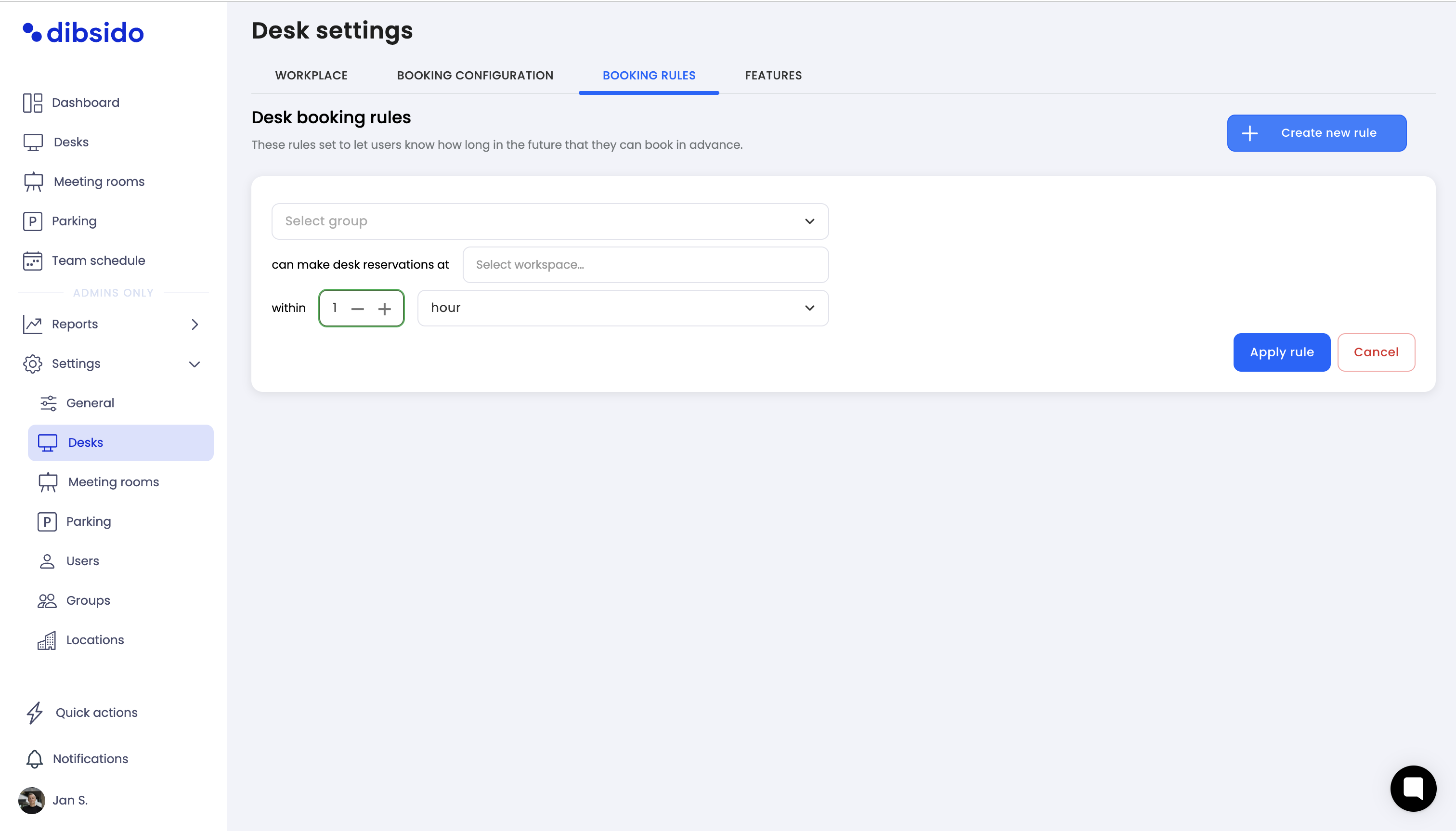This screenshot has width=1456, height=831.
Task: Open Quick actions lightning icon
Action: [x=35, y=713]
